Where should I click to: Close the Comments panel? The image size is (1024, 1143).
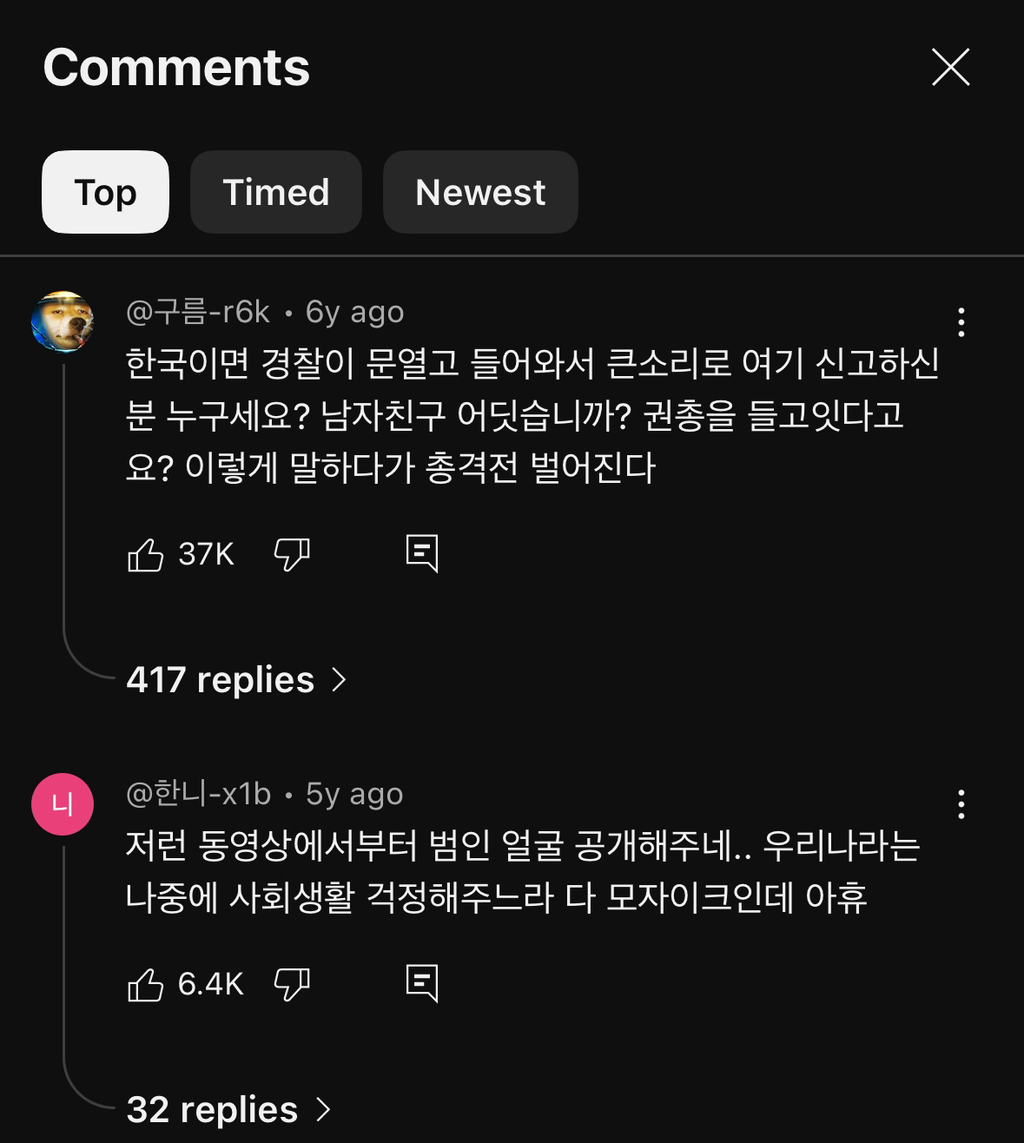coord(950,68)
